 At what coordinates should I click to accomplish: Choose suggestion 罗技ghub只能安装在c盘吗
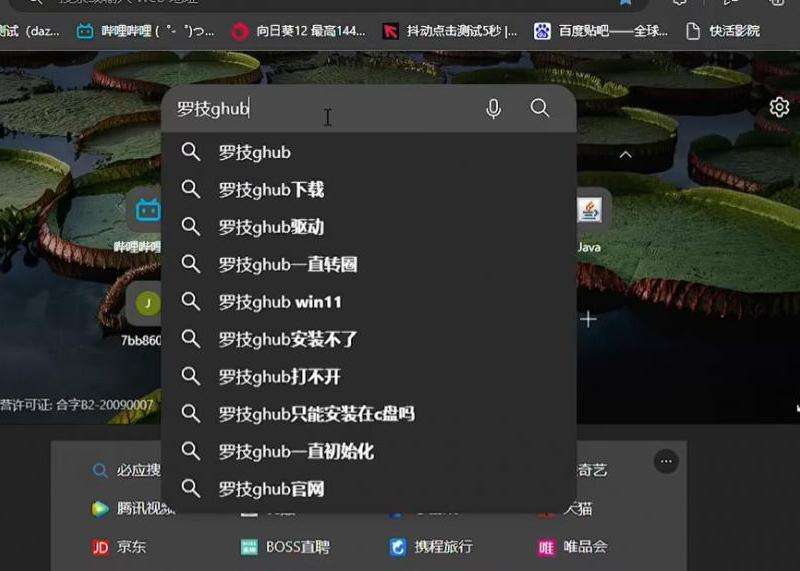pos(369,414)
